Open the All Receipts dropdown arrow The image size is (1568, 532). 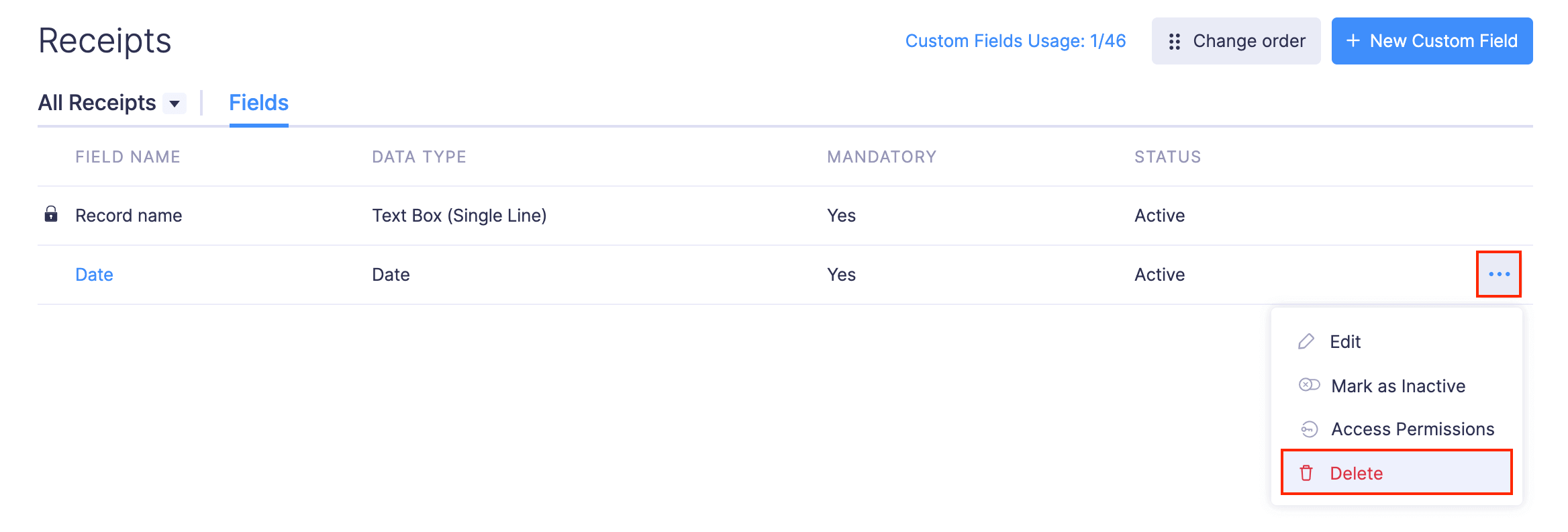point(175,103)
